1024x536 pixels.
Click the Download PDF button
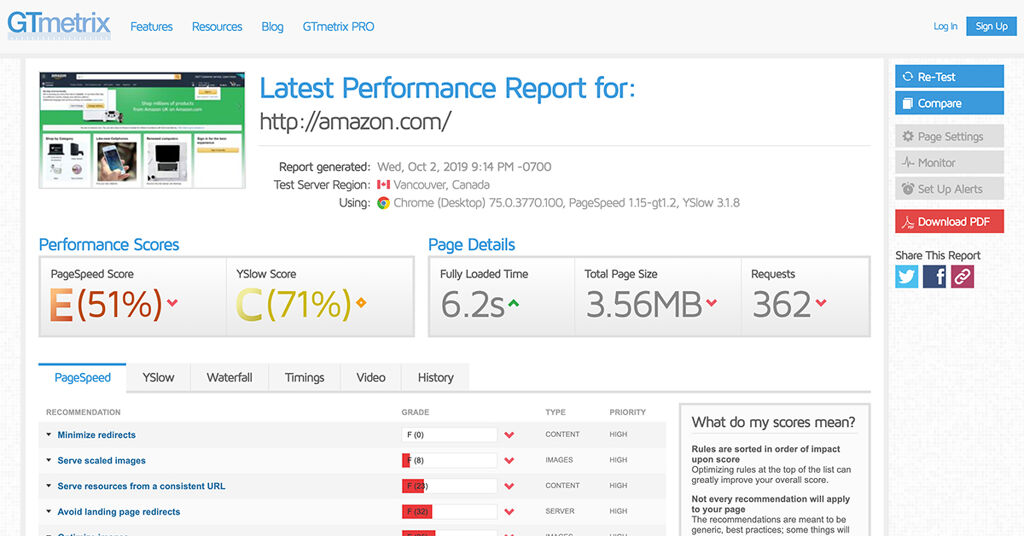pos(949,222)
